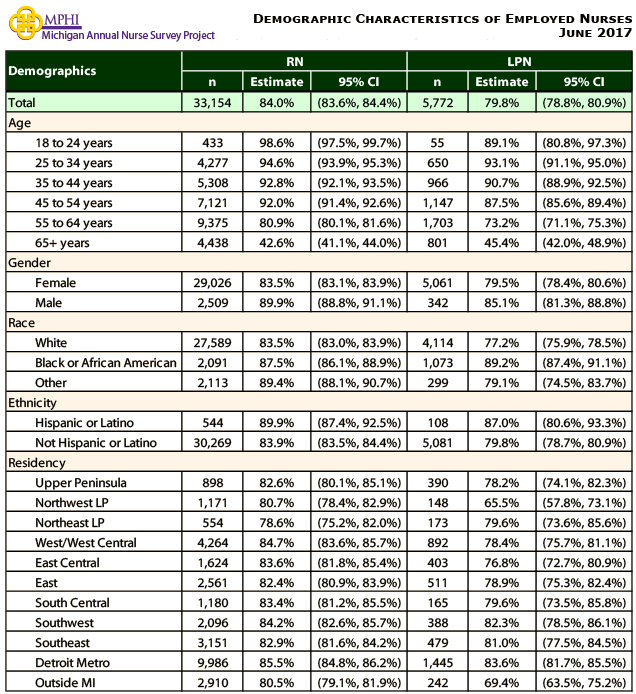Click the 'East' residency row label
636x694 pixels.
(46, 583)
